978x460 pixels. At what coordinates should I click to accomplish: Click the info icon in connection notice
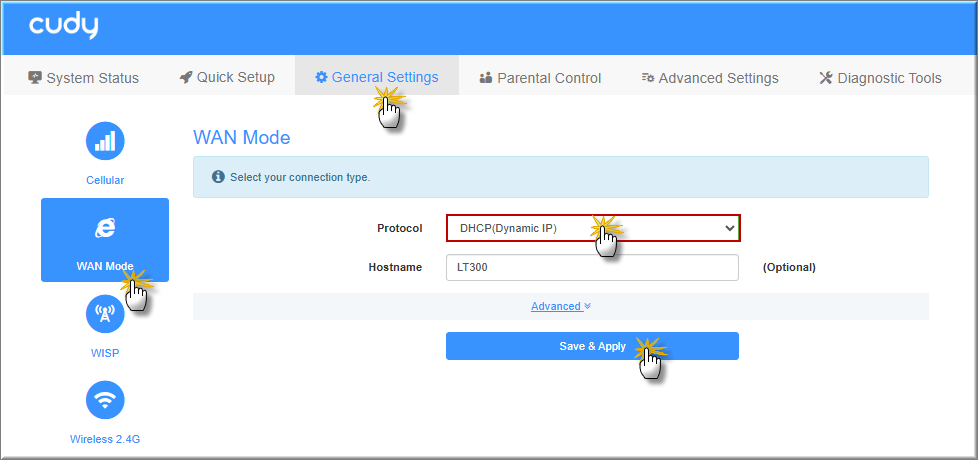click(218, 177)
